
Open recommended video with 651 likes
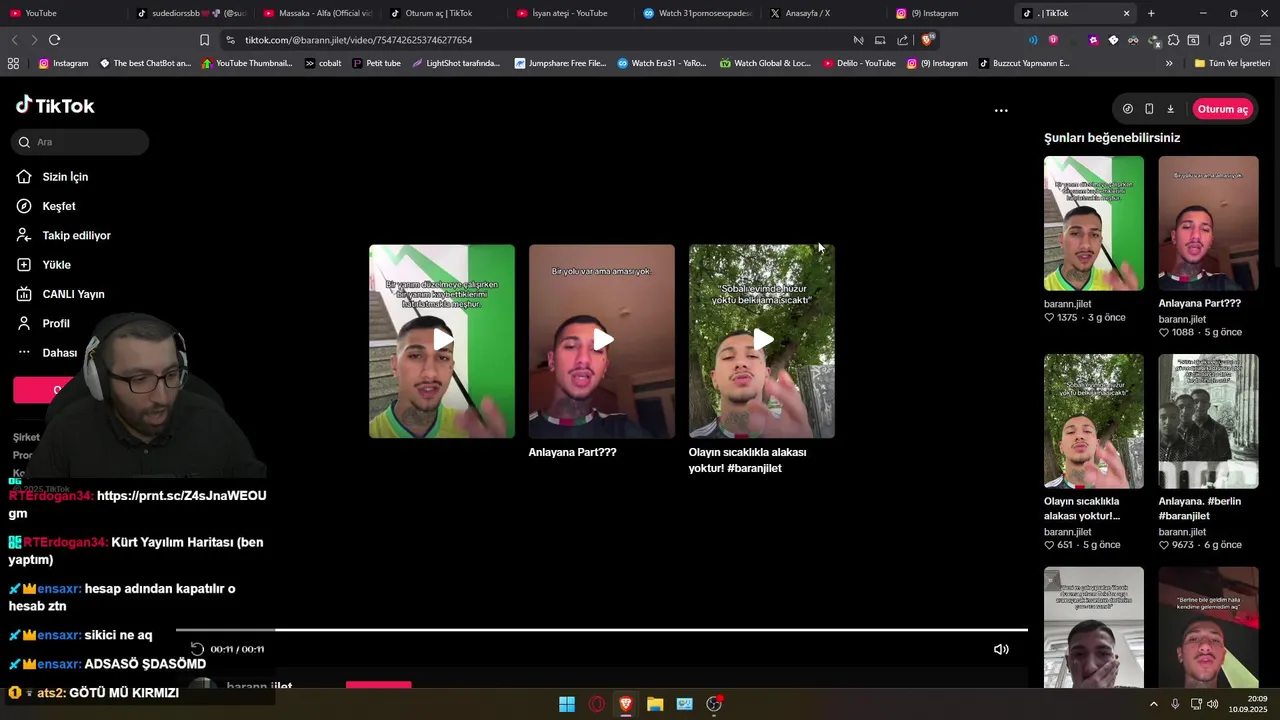(x=1094, y=421)
